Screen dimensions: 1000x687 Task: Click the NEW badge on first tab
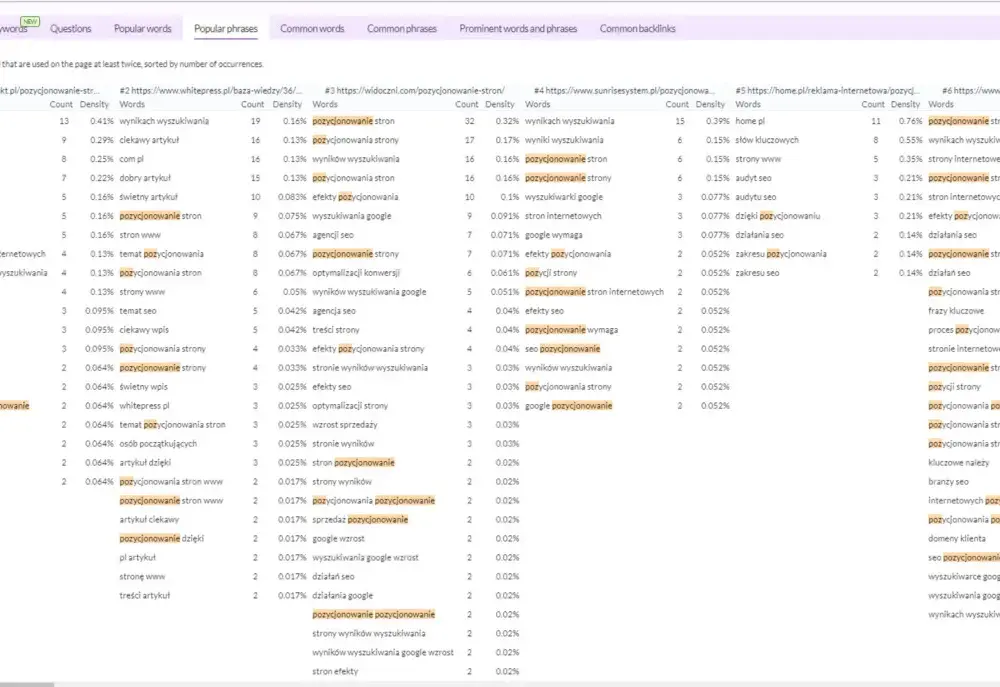point(30,21)
